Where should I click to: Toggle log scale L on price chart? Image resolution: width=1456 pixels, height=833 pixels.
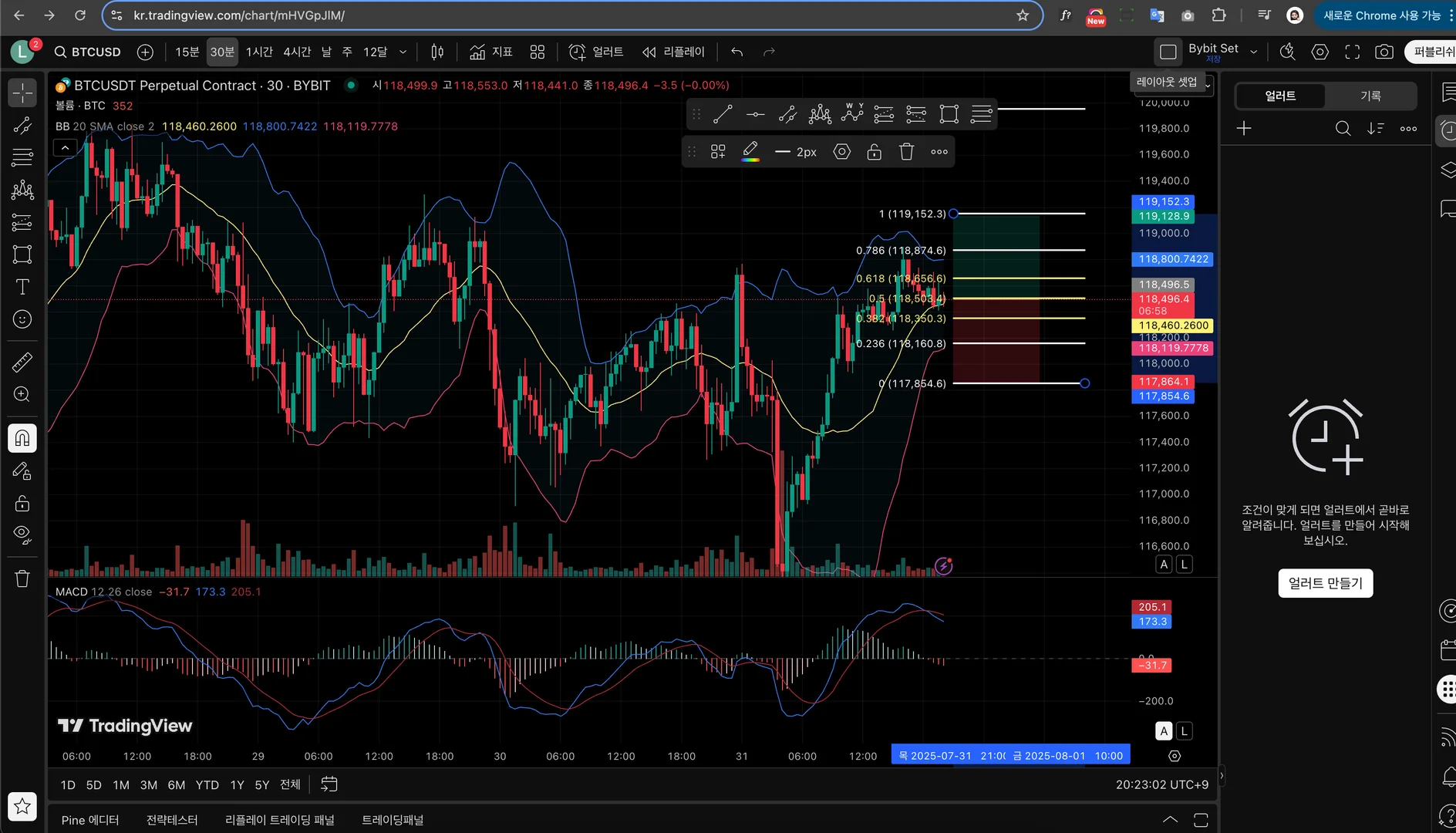[x=1185, y=565]
